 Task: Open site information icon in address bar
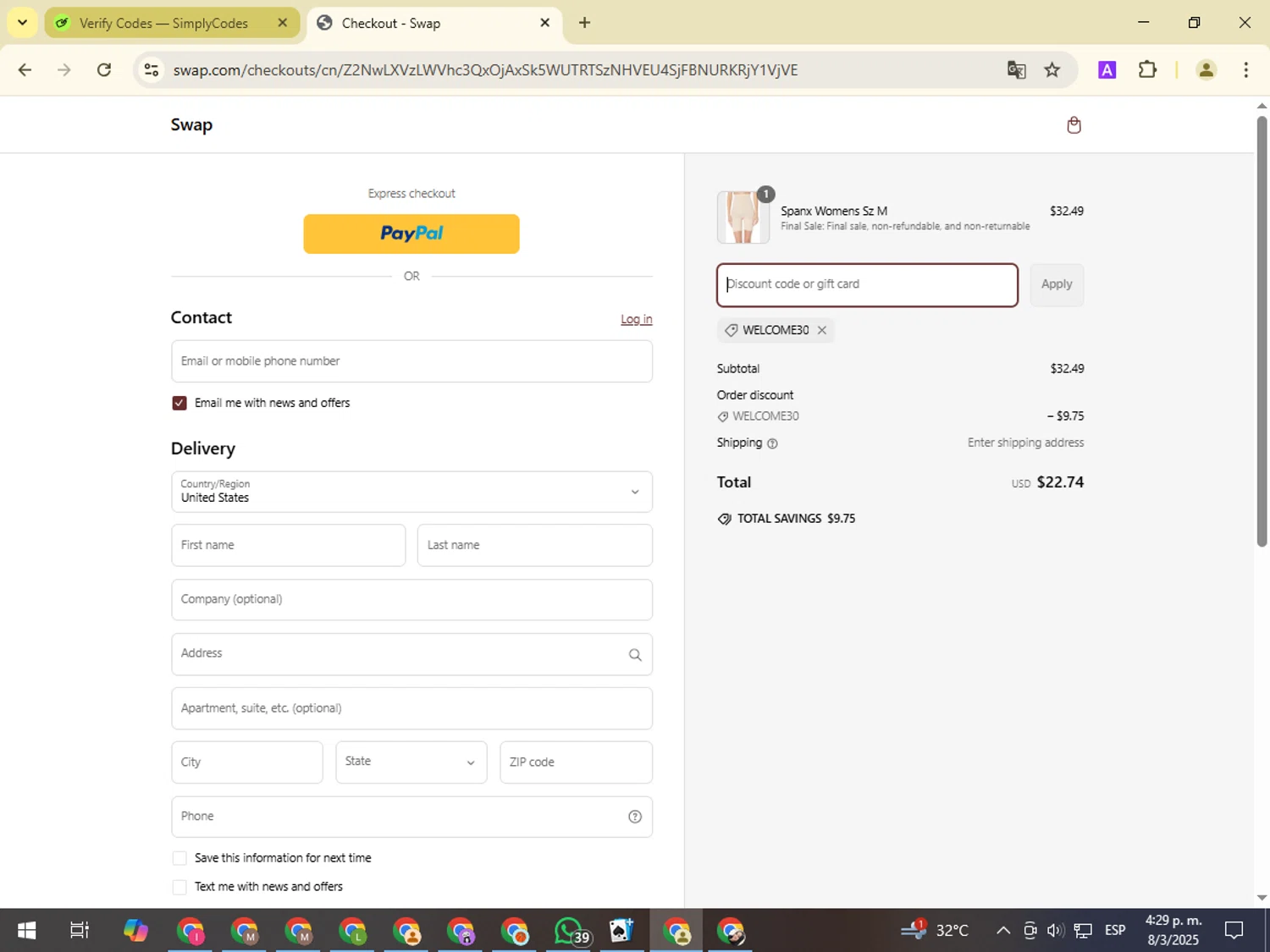click(152, 70)
